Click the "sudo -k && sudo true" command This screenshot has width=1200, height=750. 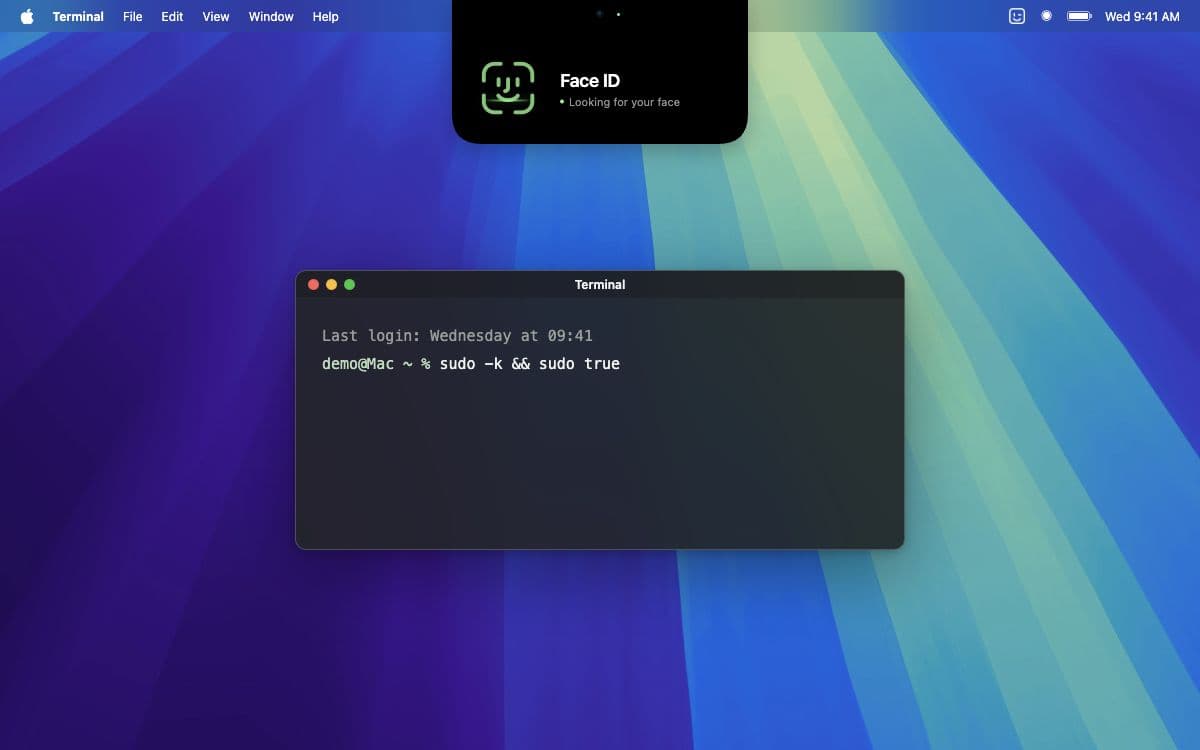(530, 364)
